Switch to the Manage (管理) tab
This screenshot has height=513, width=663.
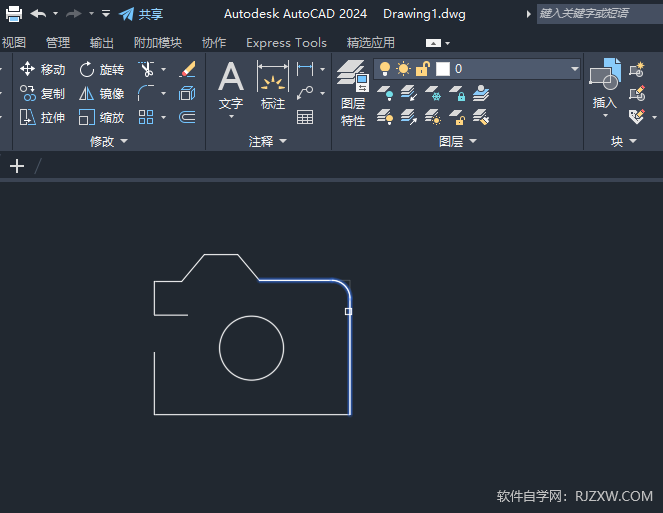(58, 43)
